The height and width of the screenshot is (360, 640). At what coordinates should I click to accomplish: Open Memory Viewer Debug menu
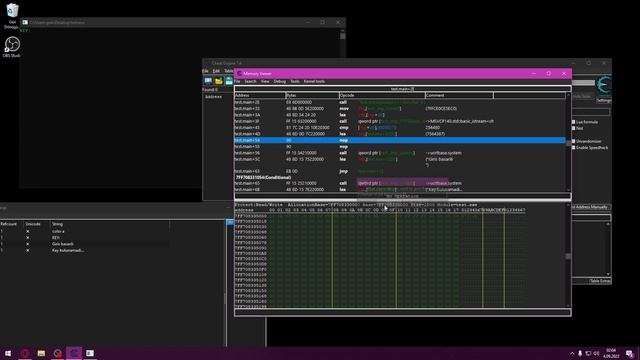pyautogui.click(x=280, y=82)
